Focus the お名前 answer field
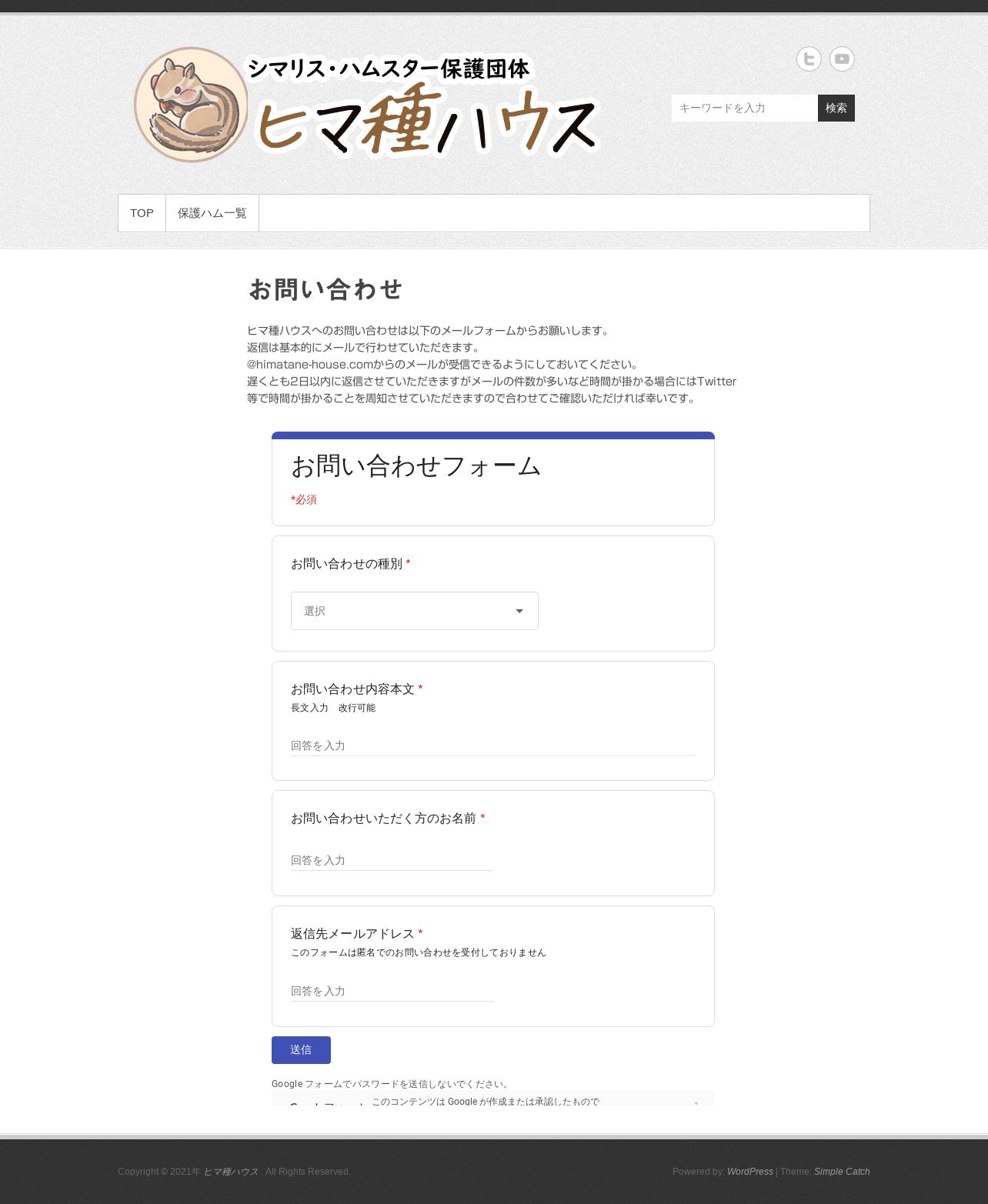The image size is (988, 1204). [x=392, y=860]
